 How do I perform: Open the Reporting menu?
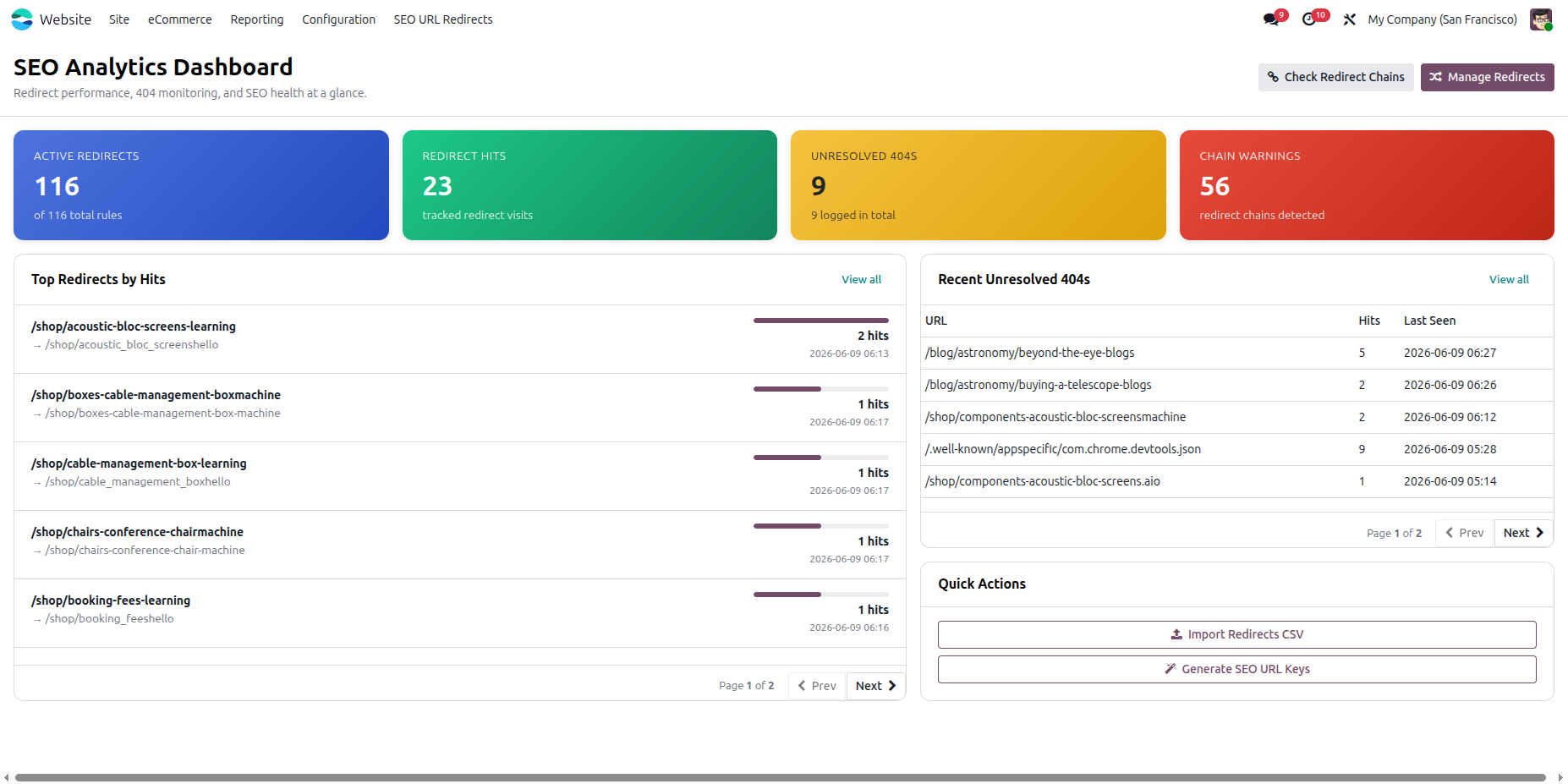click(x=257, y=19)
